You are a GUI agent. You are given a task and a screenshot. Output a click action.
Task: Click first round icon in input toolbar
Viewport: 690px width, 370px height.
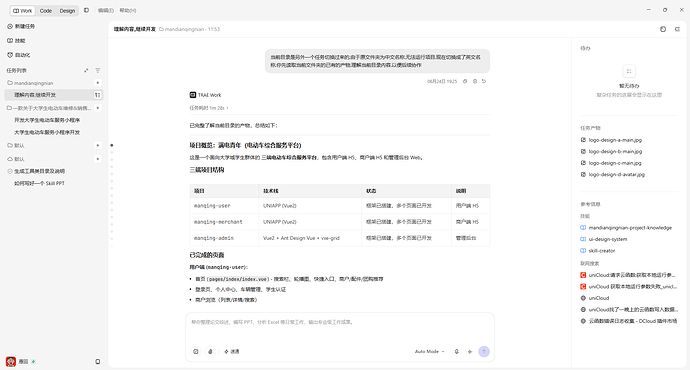point(196,352)
